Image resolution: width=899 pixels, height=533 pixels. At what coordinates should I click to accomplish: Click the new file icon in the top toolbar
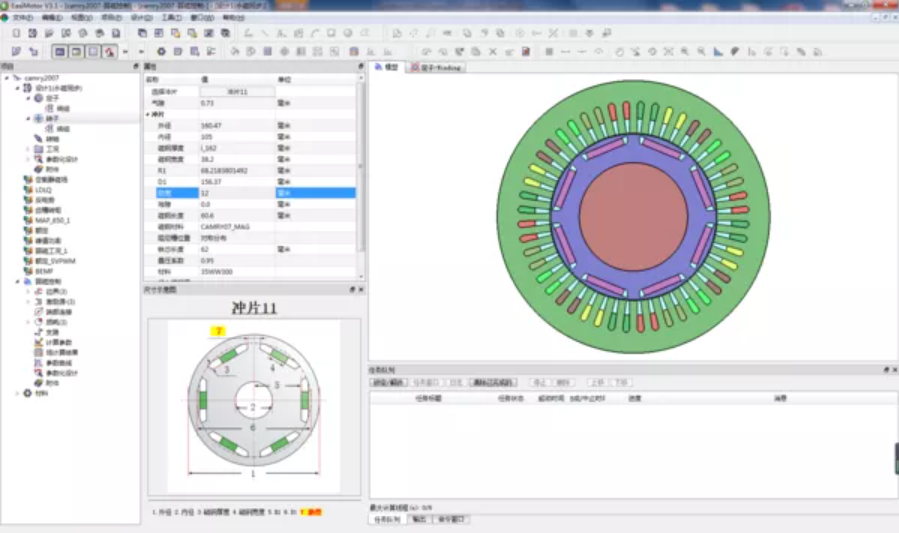tap(16, 33)
